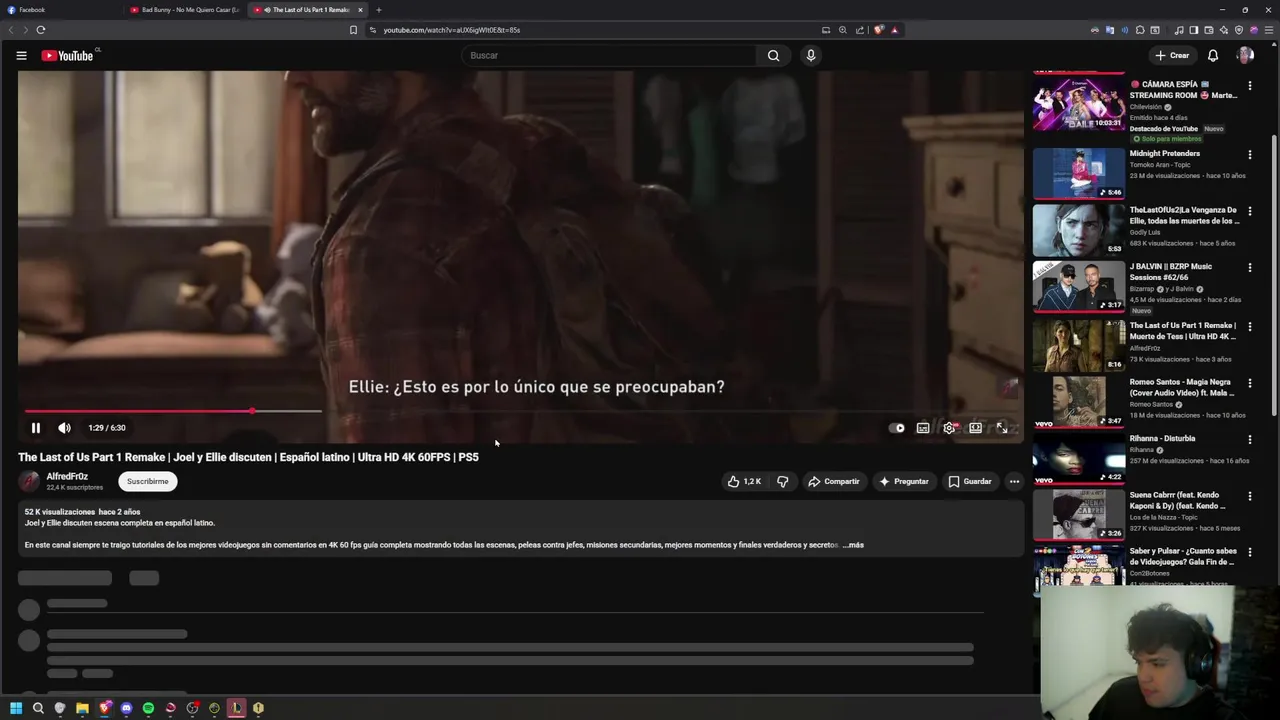Start voice search with microphone icon
The image size is (1280, 720).
click(811, 55)
